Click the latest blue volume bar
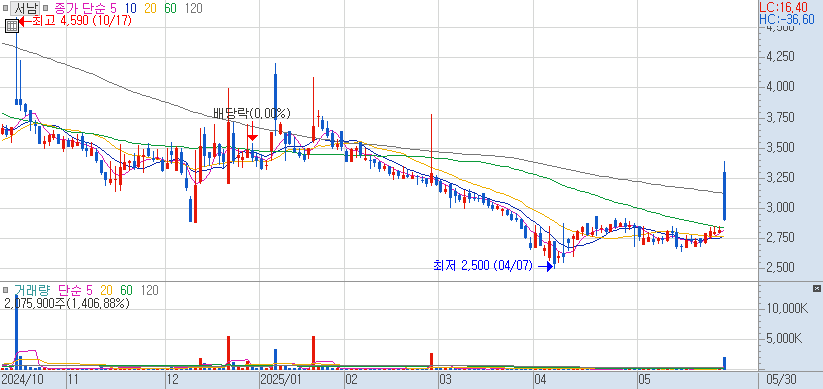 (724, 363)
